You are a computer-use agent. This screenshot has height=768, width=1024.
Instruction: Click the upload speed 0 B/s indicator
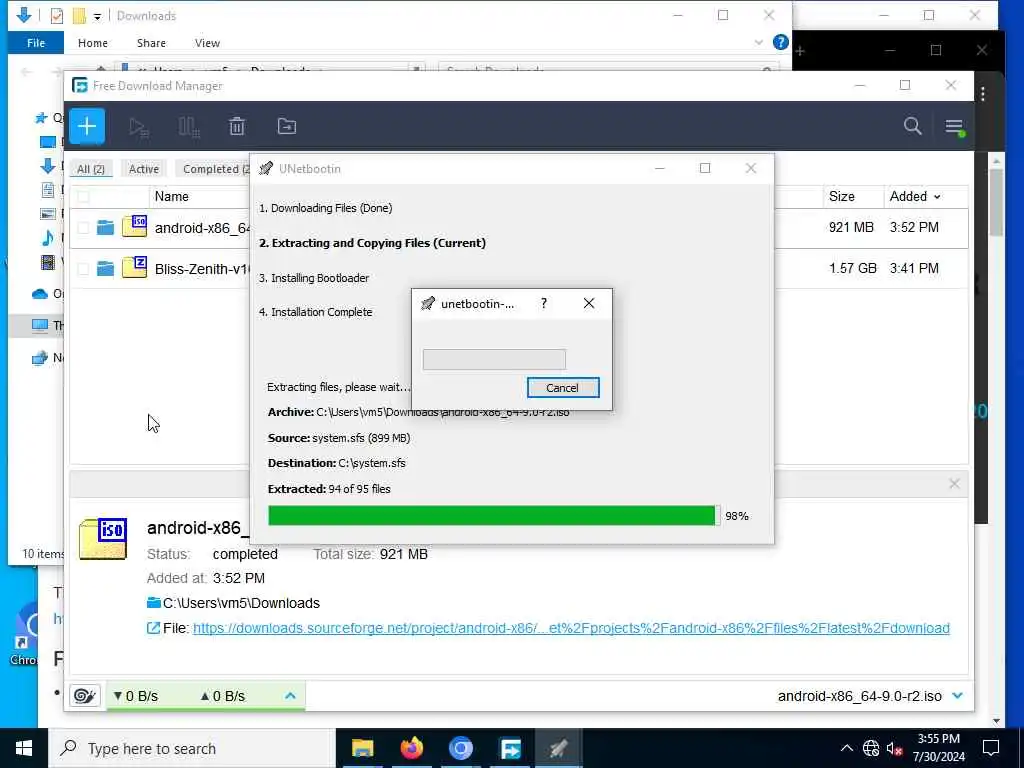coord(223,696)
